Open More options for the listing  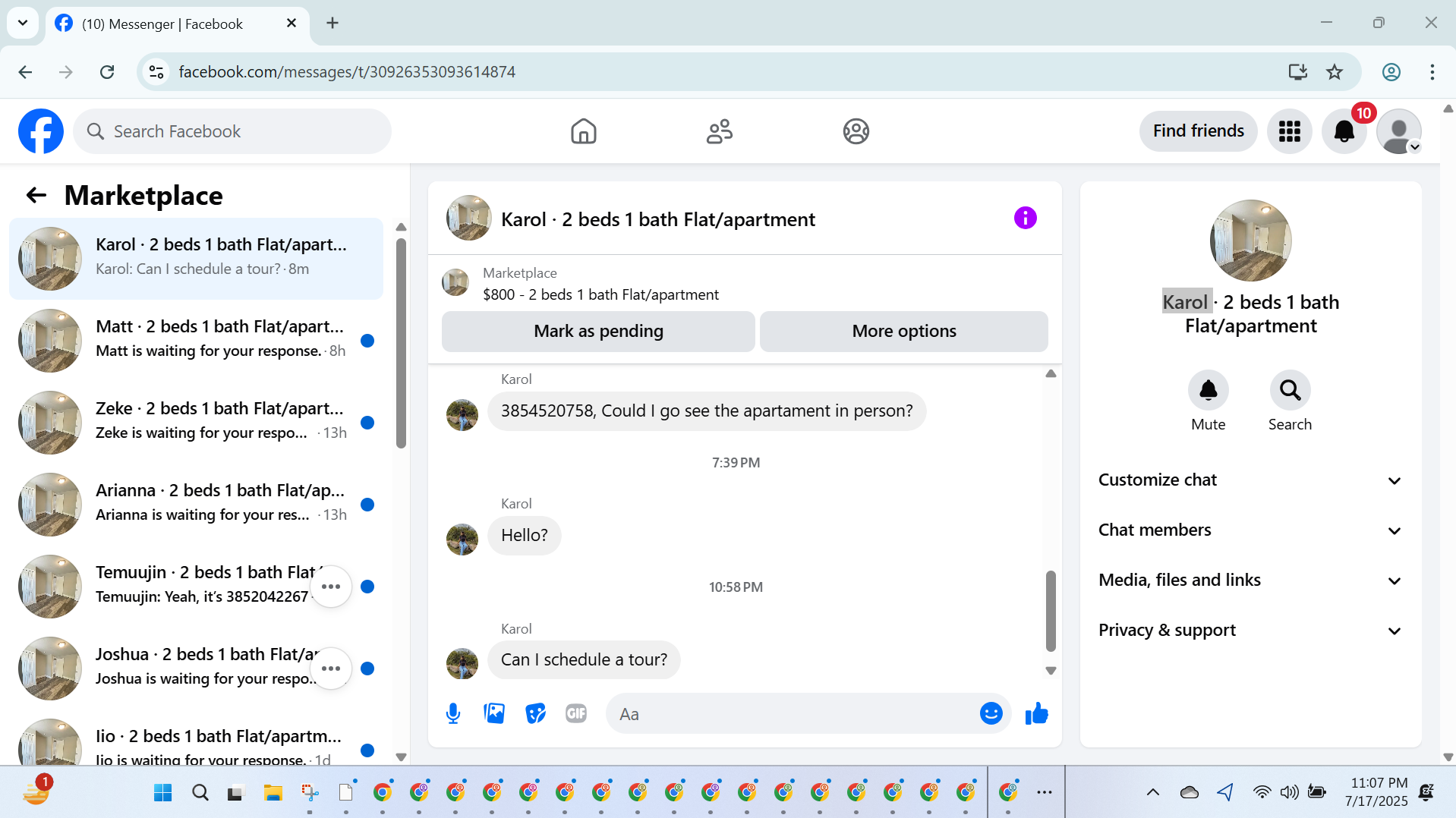pyautogui.click(x=904, y=332)
